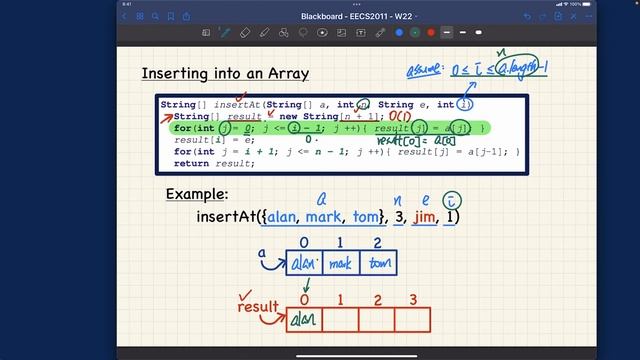Toggle read-only mode with crossed pen icon
Image resolution: width=640 pixels, height=360 pixels.
coord(573,16)
